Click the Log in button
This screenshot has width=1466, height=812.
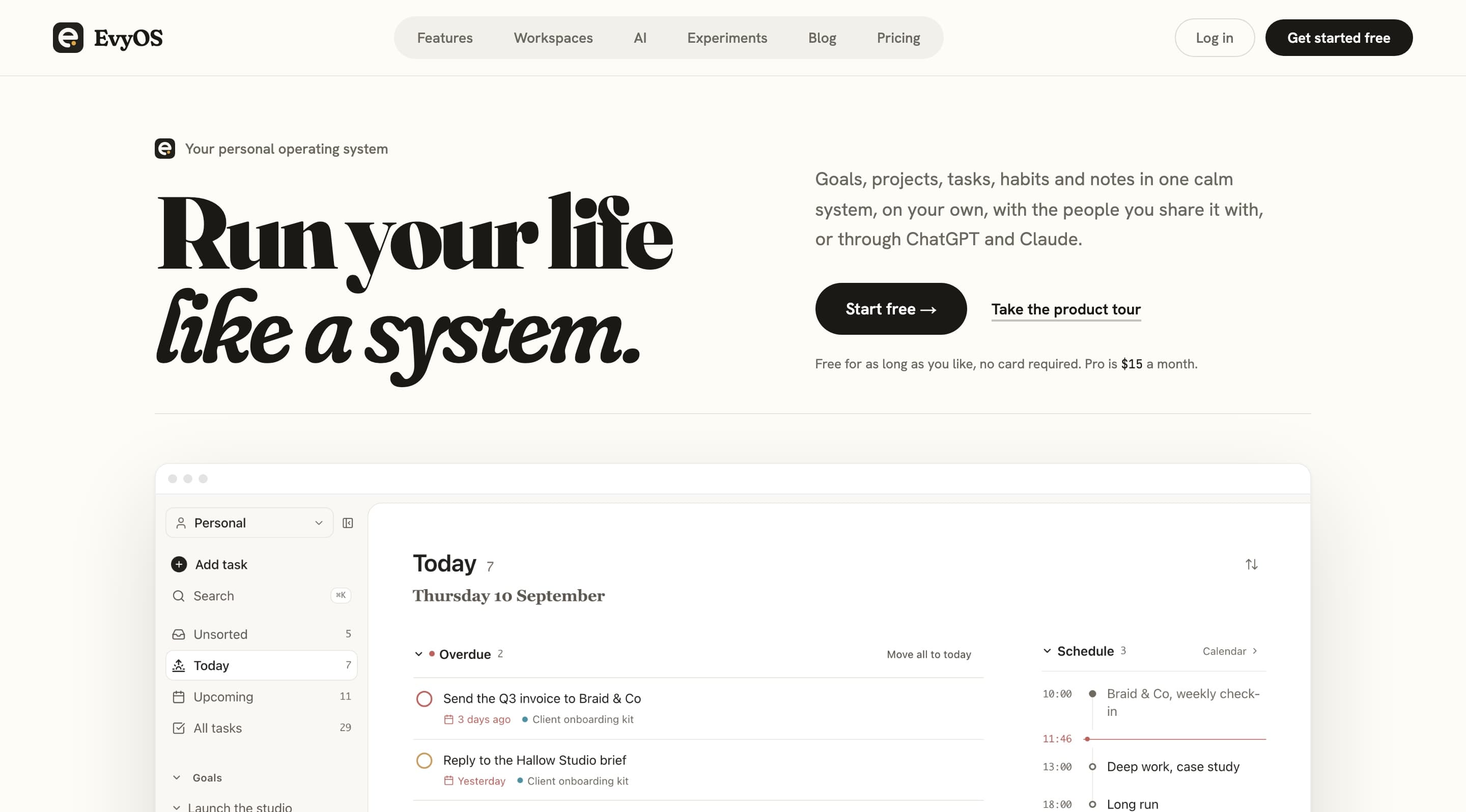(1215, 38)
